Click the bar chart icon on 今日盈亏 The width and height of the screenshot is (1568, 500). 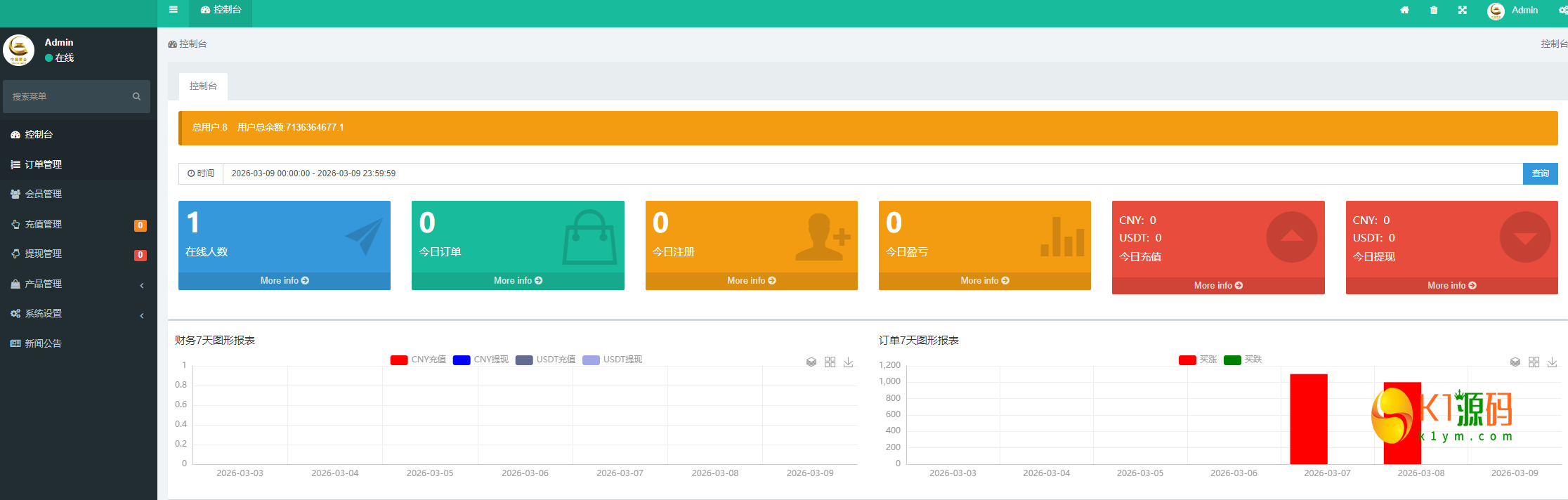coord(1062,237)
